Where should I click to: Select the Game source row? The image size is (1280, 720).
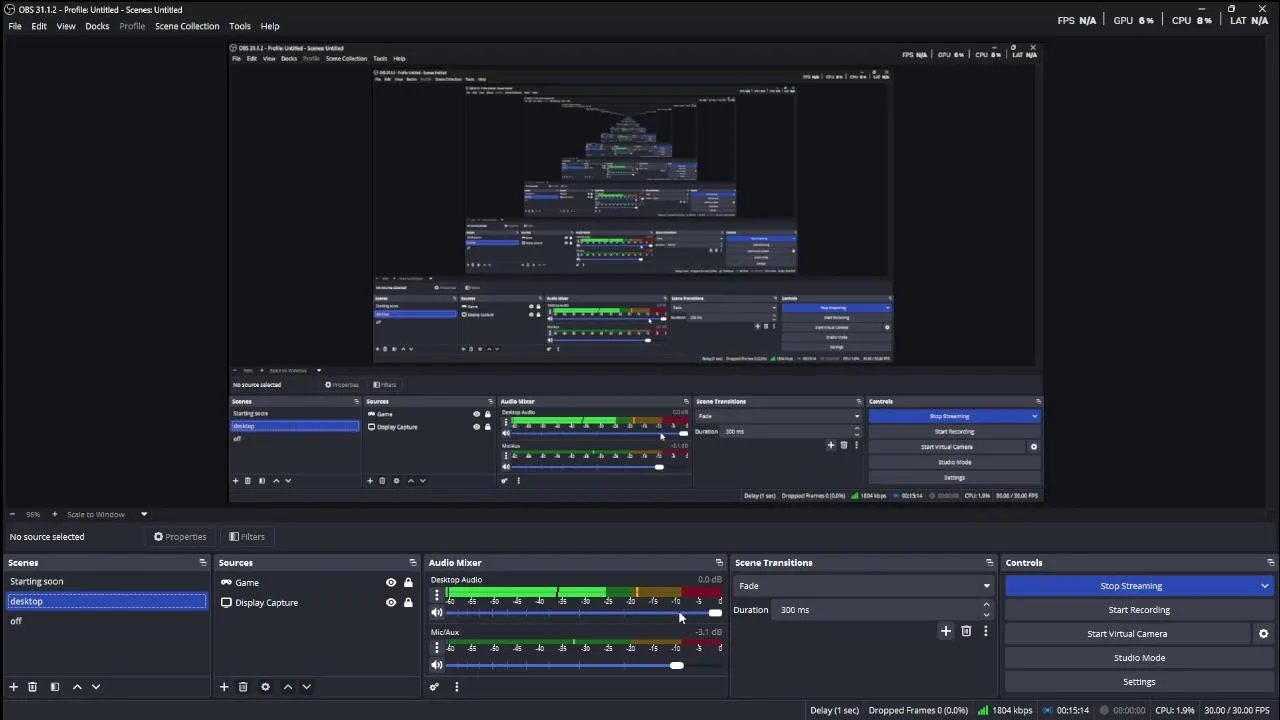[317, 583]
